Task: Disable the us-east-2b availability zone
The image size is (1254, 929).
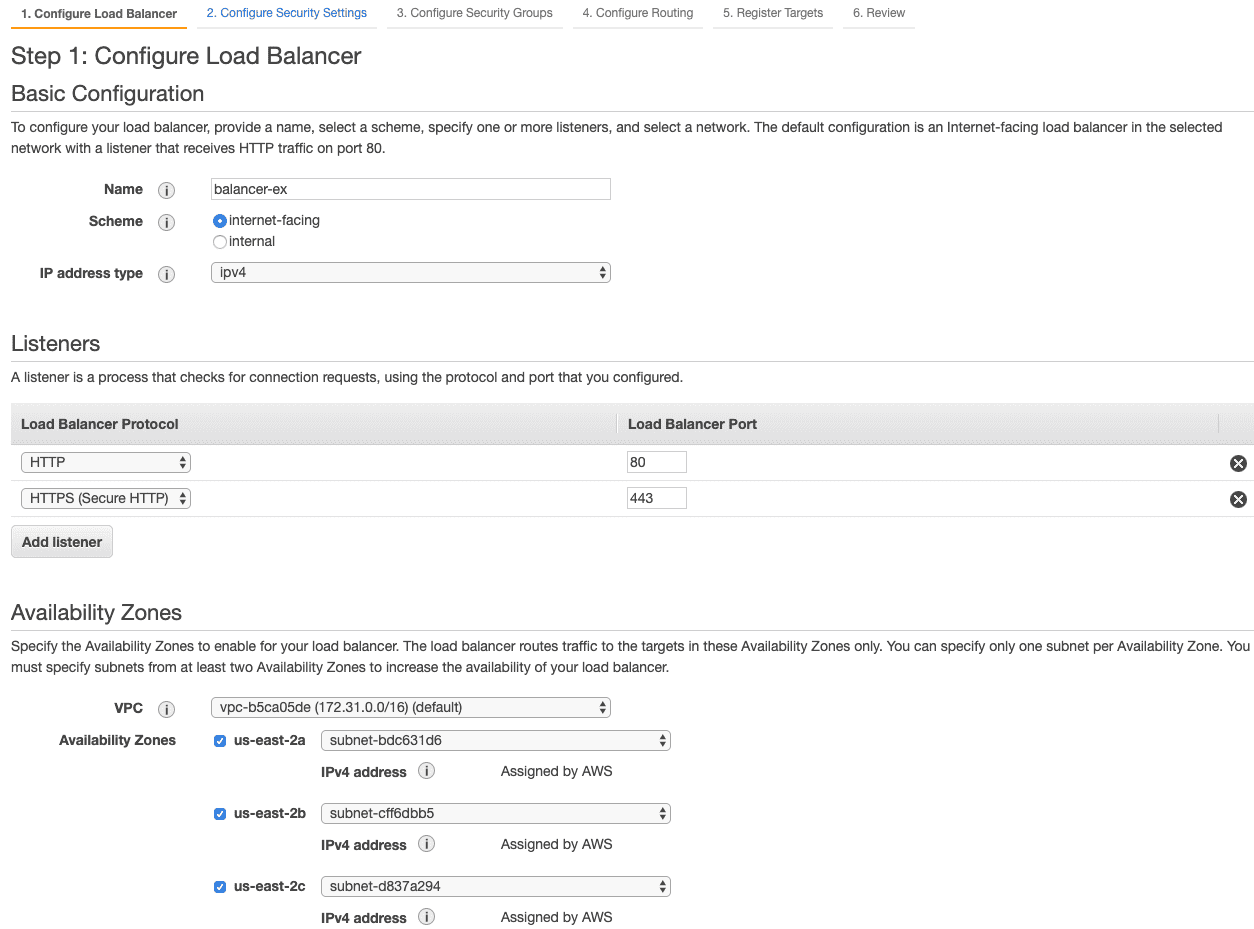Action: [x=219, y=814]
